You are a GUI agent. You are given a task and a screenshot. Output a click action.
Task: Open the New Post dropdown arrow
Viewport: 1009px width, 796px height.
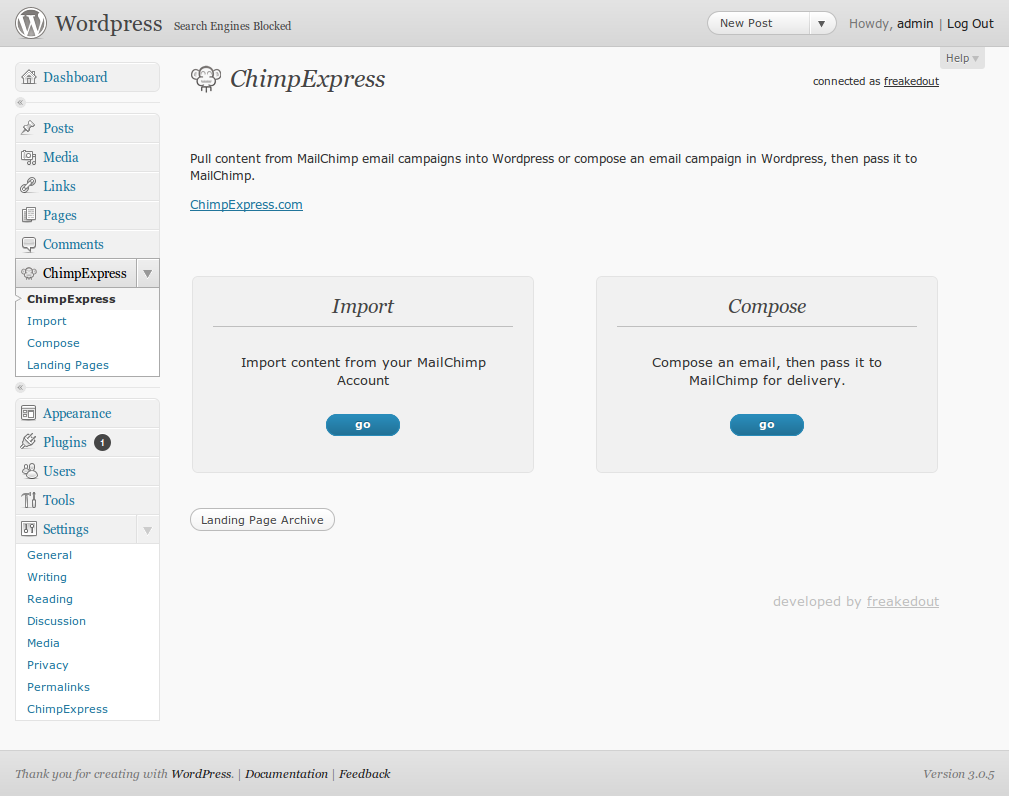tap(821, 24)
